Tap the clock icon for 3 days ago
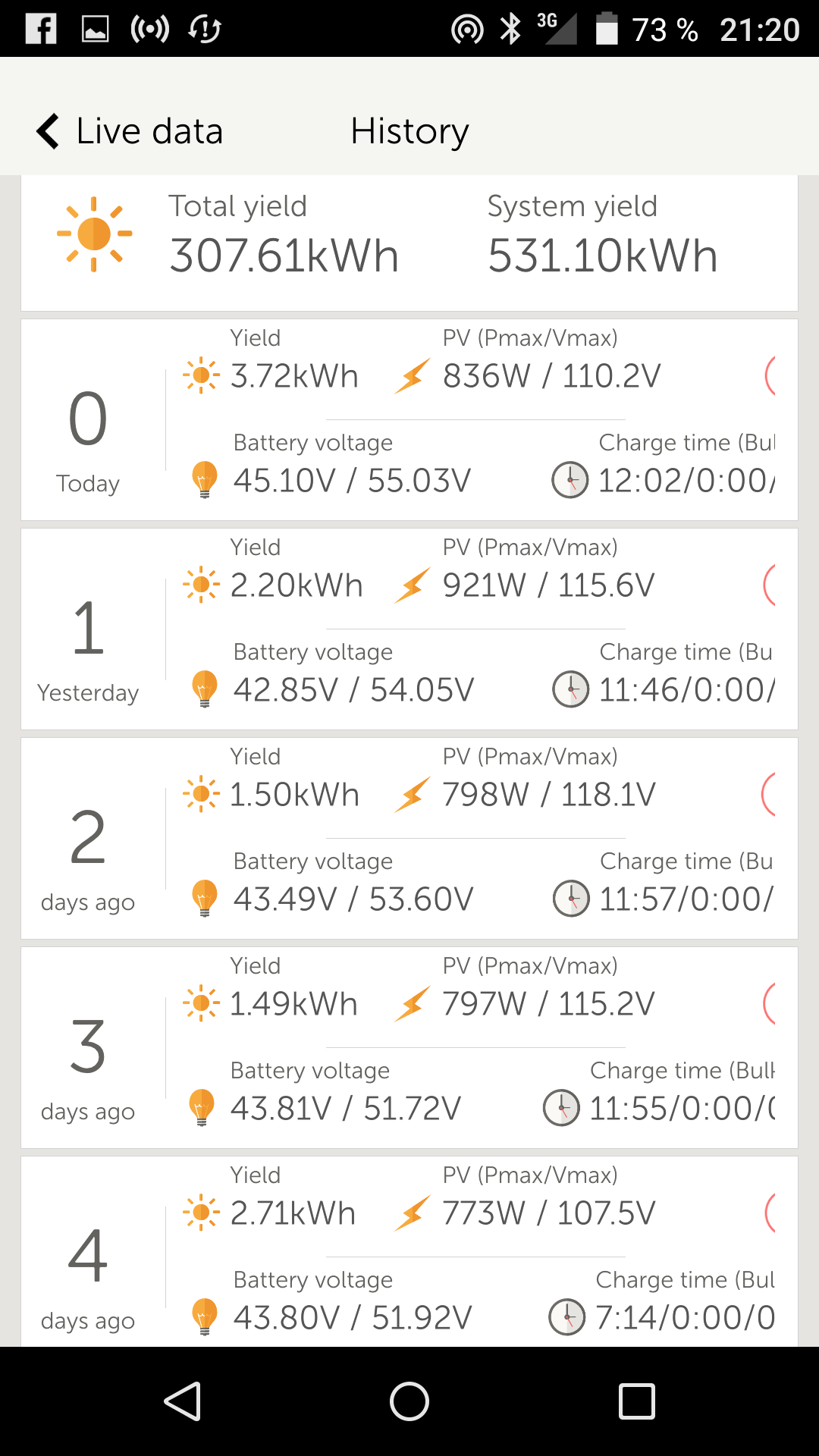819x1456 pixels. tap(561, 1108)
